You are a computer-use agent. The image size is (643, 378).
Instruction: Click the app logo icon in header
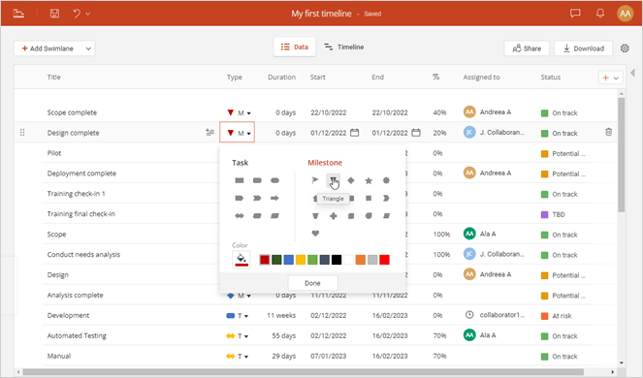coord(18,14)
